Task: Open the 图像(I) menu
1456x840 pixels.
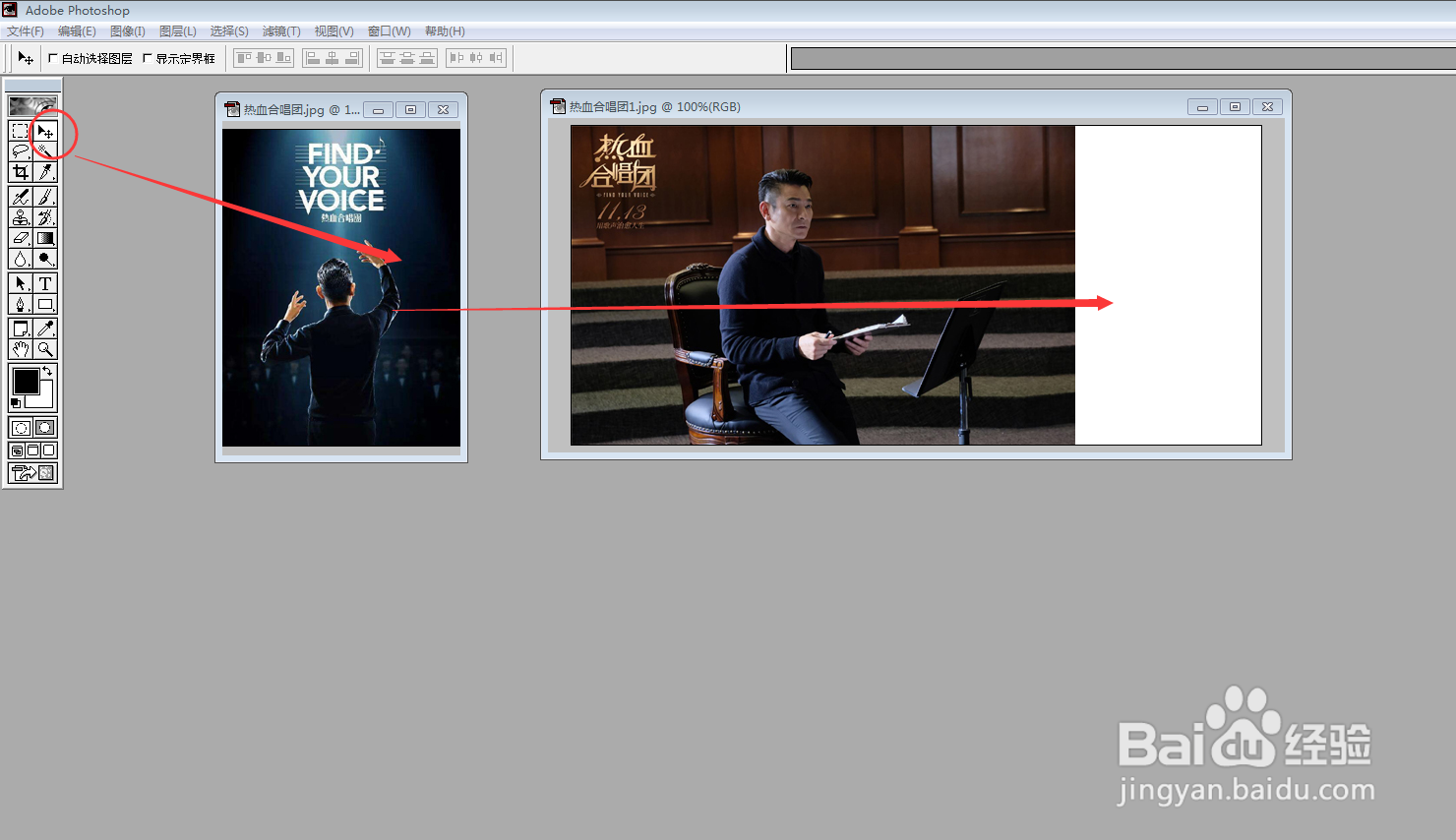Action: [x=128, y=31]
